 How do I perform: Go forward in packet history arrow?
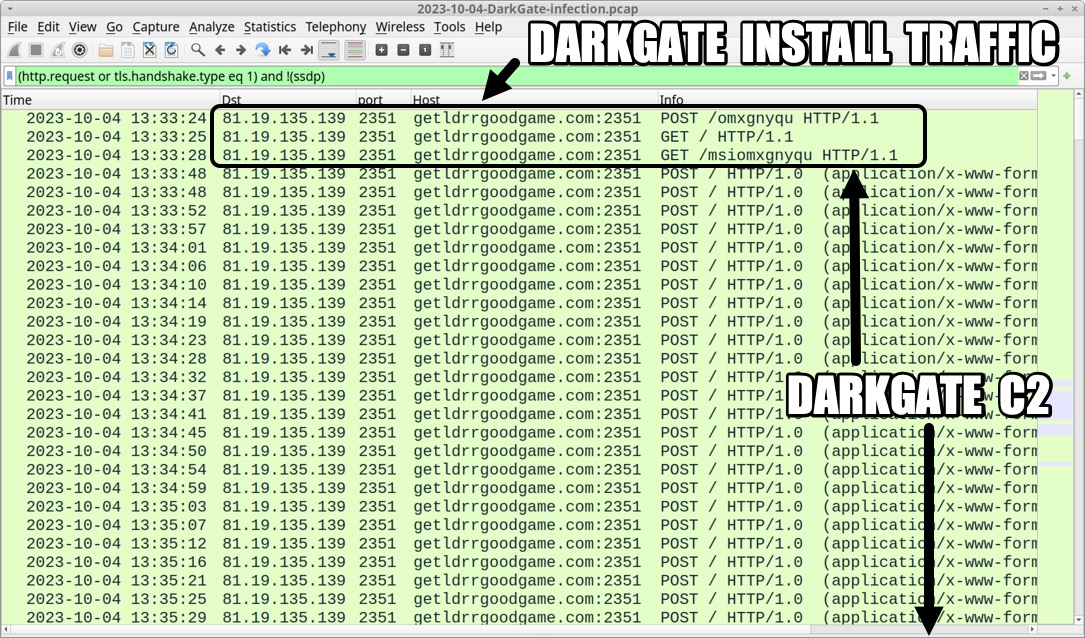click(241, 50)
